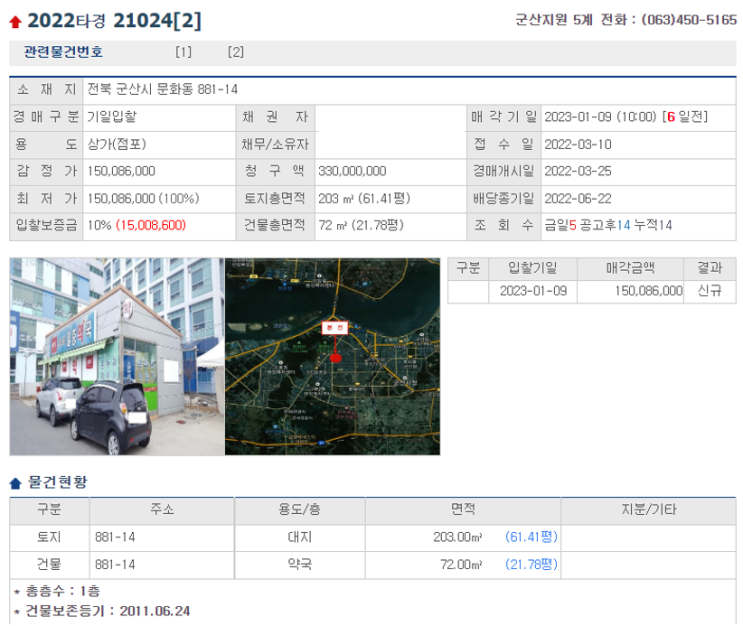Click the red up arrow beside case number
743x626 pixels.
(x=16, y=22)
